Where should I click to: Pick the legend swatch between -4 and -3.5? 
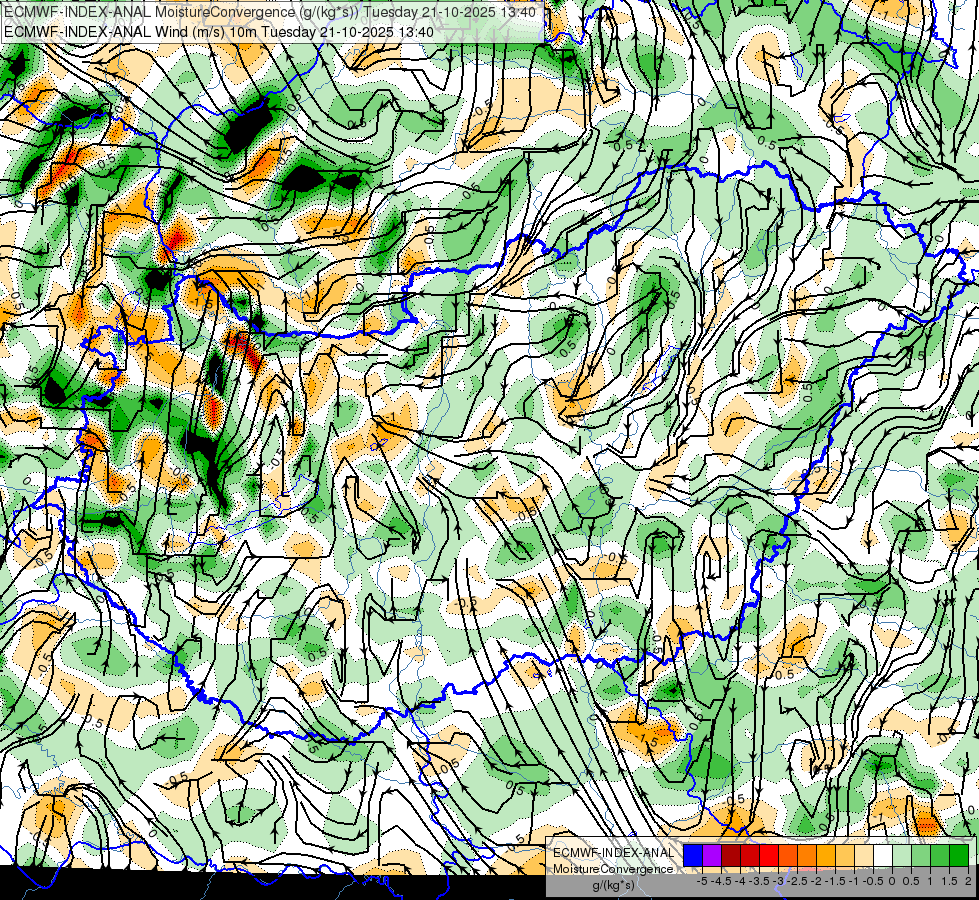tap(750, 856)
